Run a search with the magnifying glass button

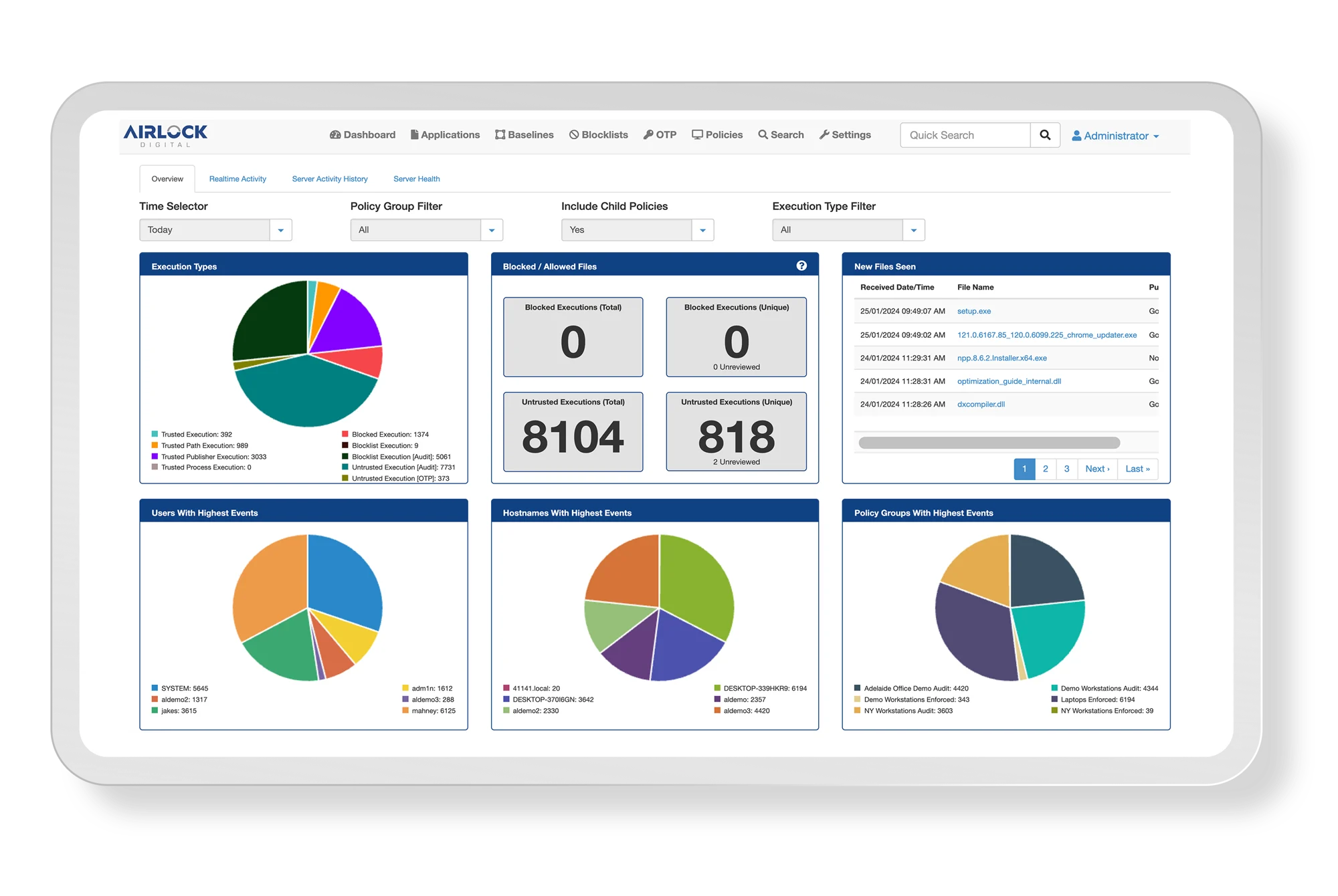point(1044,134)
